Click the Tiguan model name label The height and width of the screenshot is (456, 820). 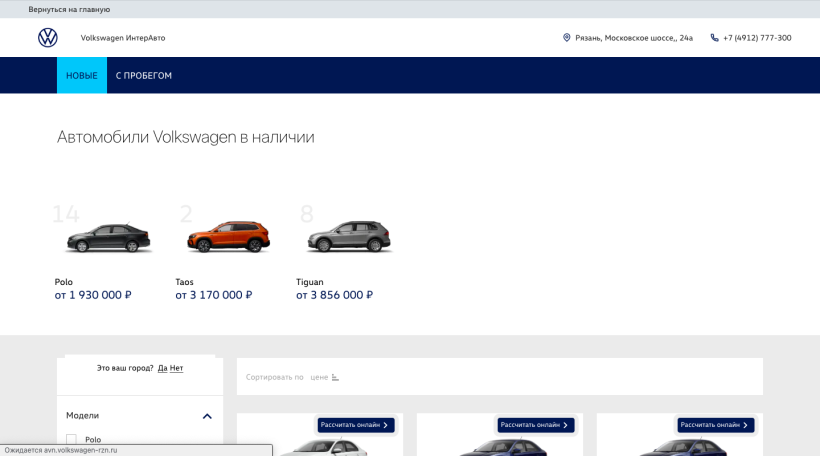[310, 282]
